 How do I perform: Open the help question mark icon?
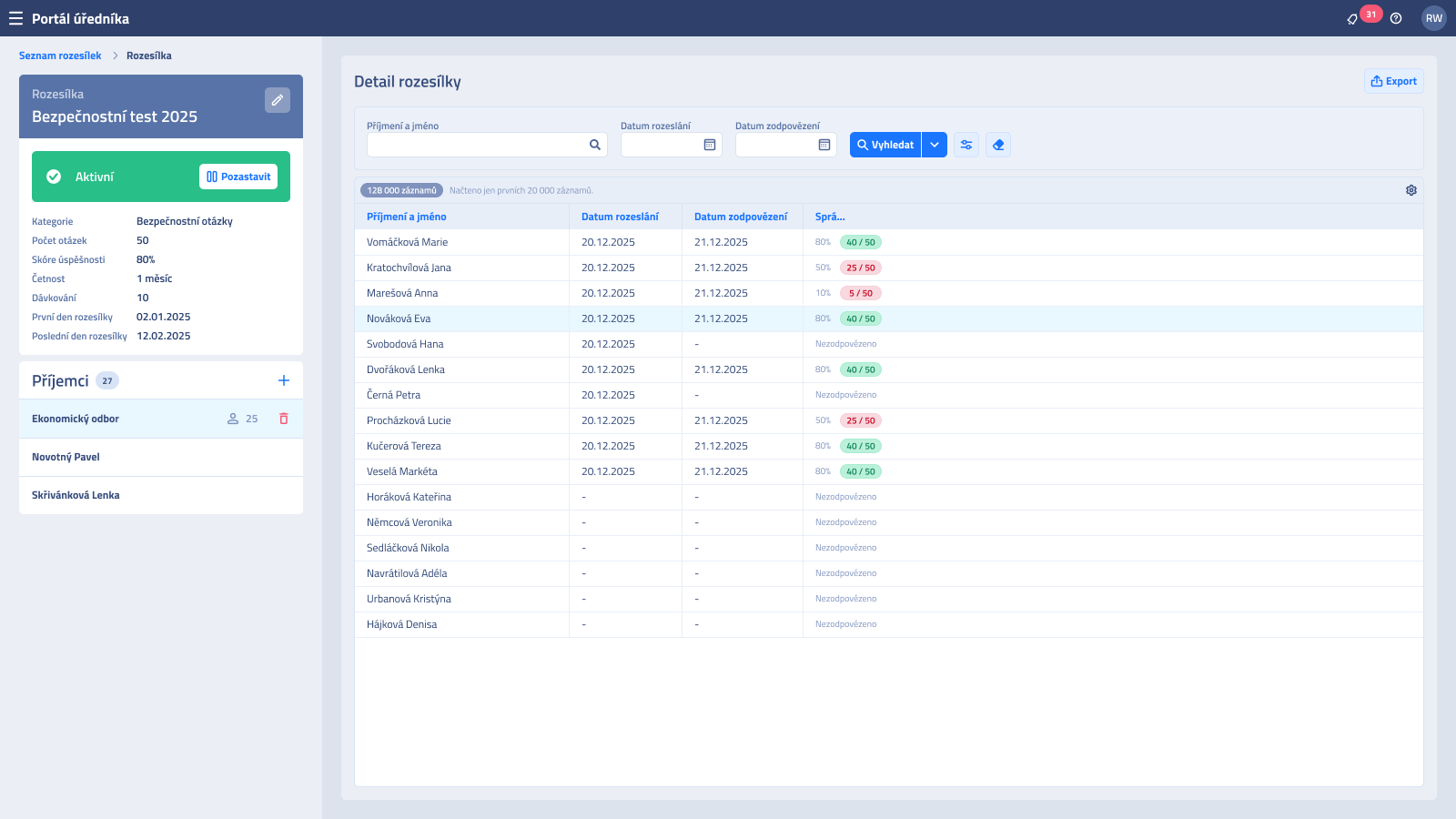(1396, 18)
